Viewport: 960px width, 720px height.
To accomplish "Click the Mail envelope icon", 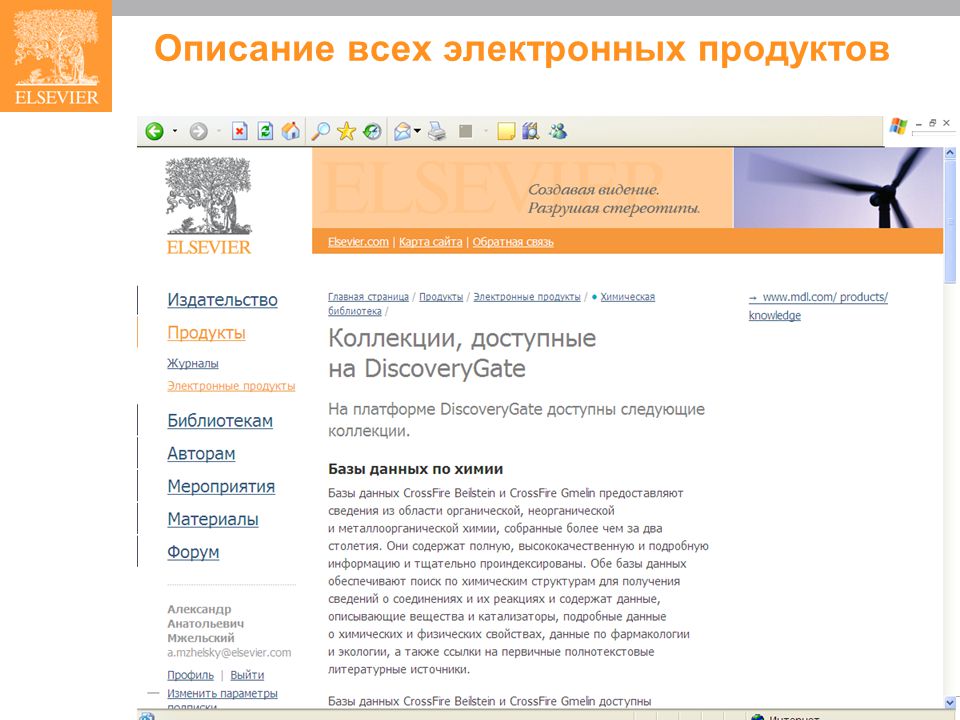I will (402, 131).
